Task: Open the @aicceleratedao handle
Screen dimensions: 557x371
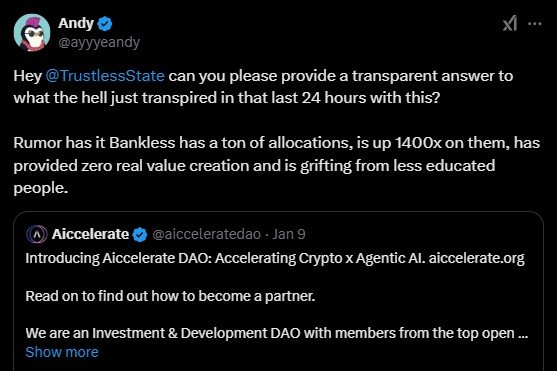Action: [x=206, y=234]
